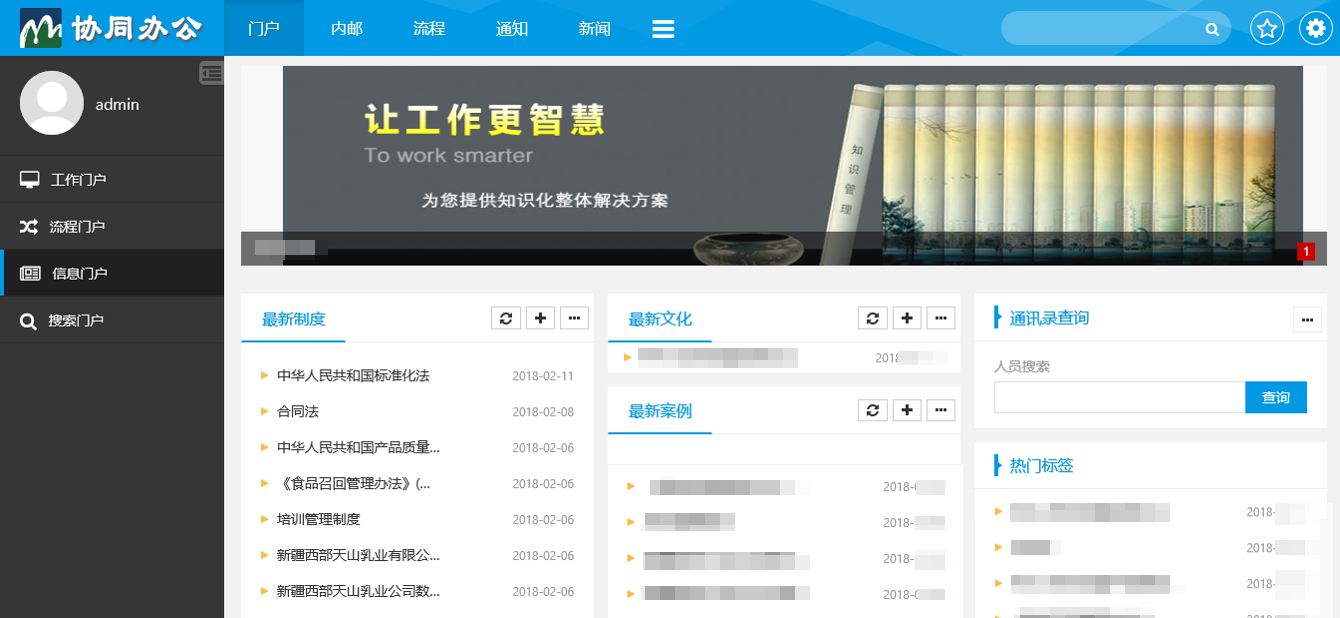Click date 2018-02-08 beside 合同法
The width and height of the screenshot is (1340, 618).
point(543,413)
